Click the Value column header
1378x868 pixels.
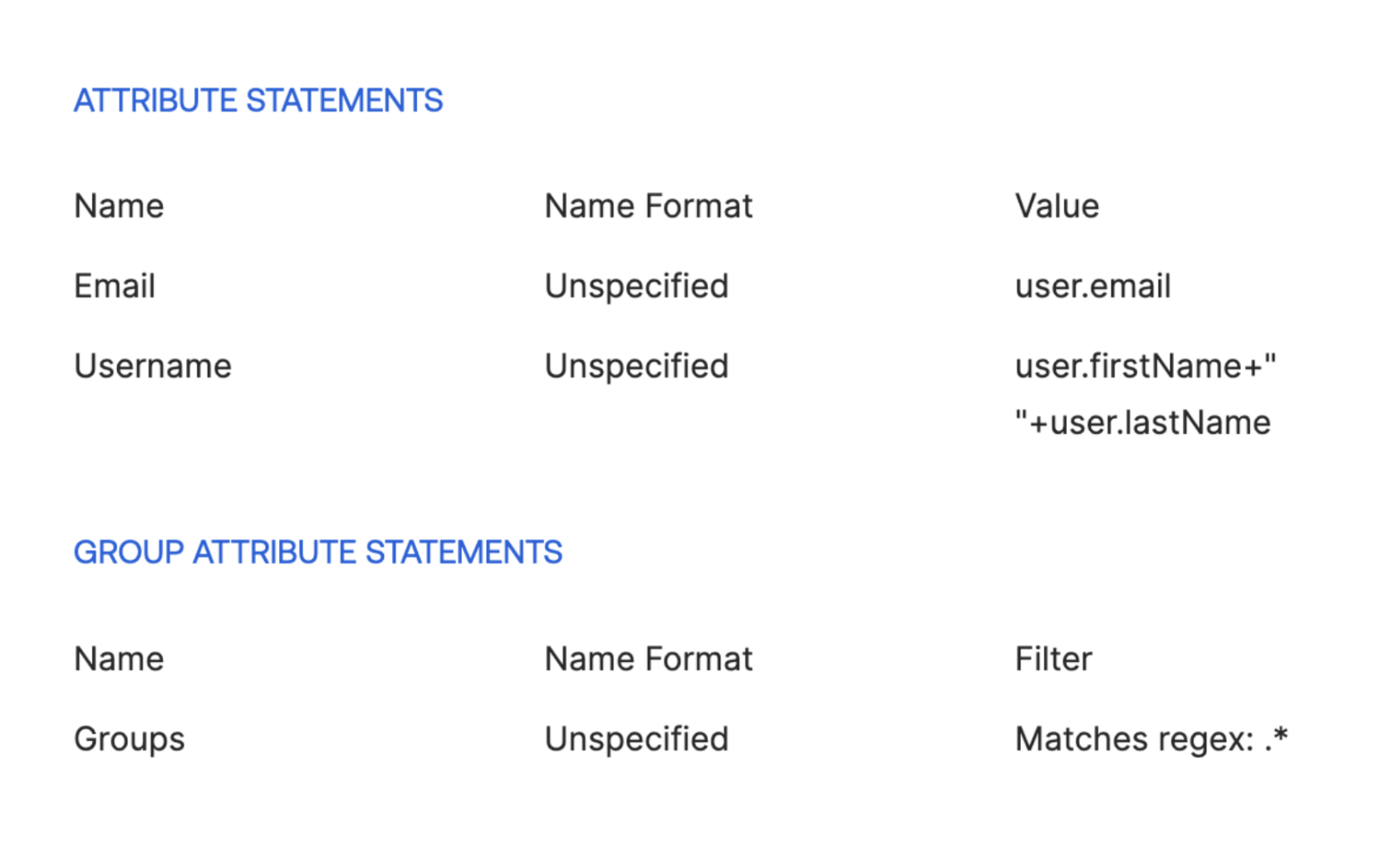click(x=1056, y=207)
